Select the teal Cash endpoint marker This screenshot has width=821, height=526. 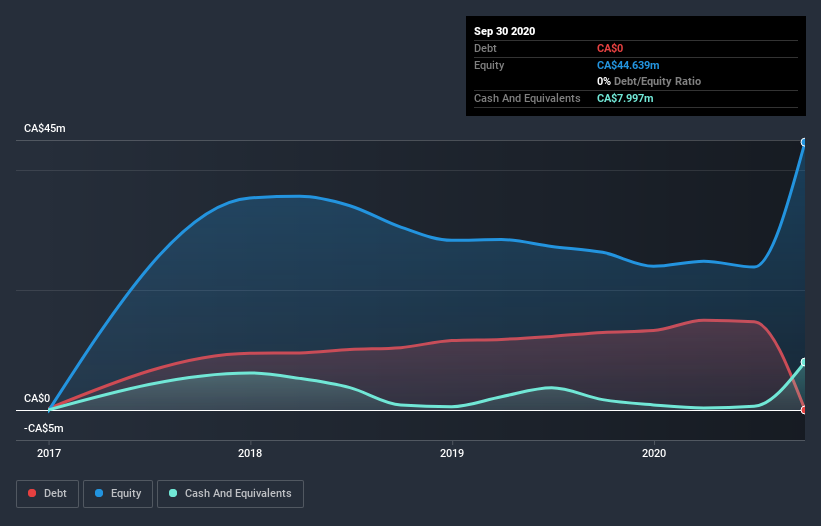coord(804,362)
